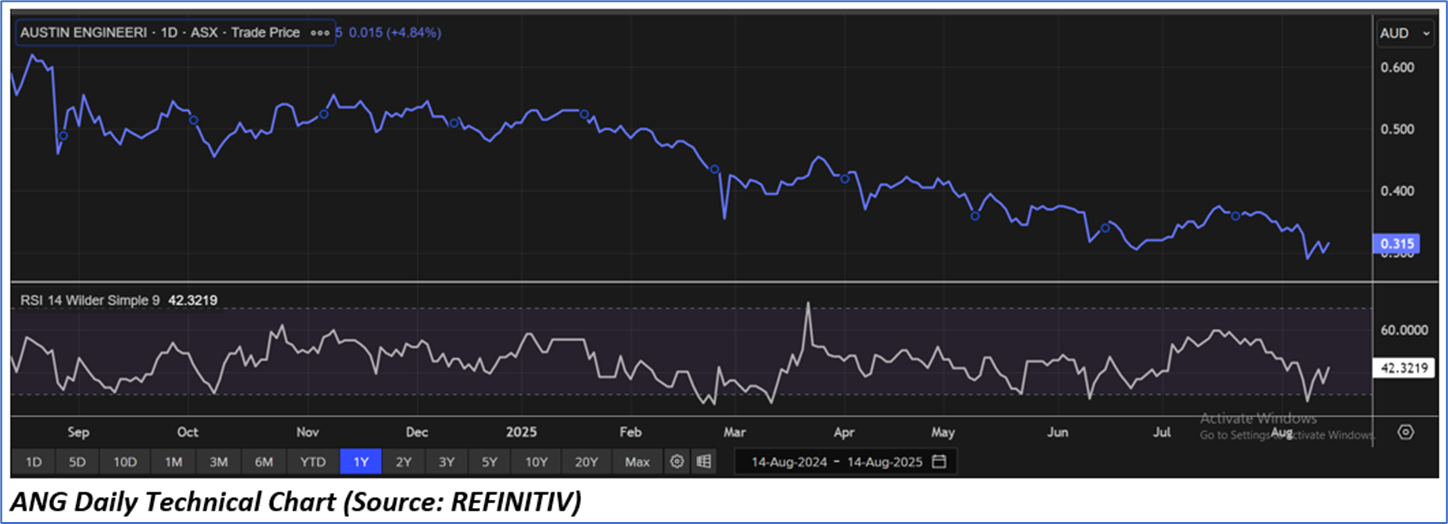The width and height of the screenshot is (1448, 524).
Task: Click the 0.400 price axis label
Action: pos(1396,191)
